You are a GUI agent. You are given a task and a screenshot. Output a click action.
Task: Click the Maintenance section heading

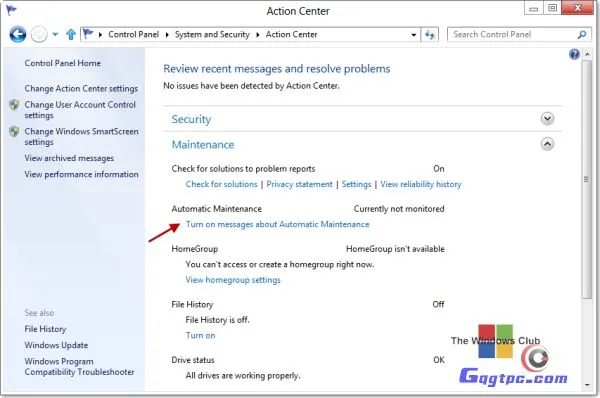203,145
